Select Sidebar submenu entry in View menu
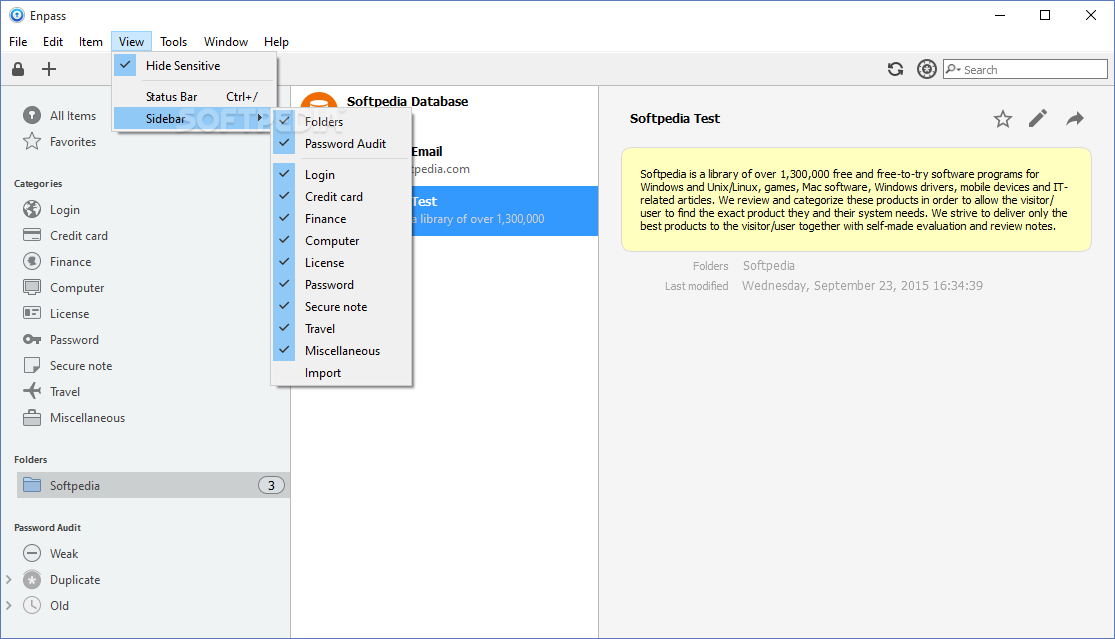Image resolution: width=1115 pixels, height=639 pixels. [x=193, y=118]
